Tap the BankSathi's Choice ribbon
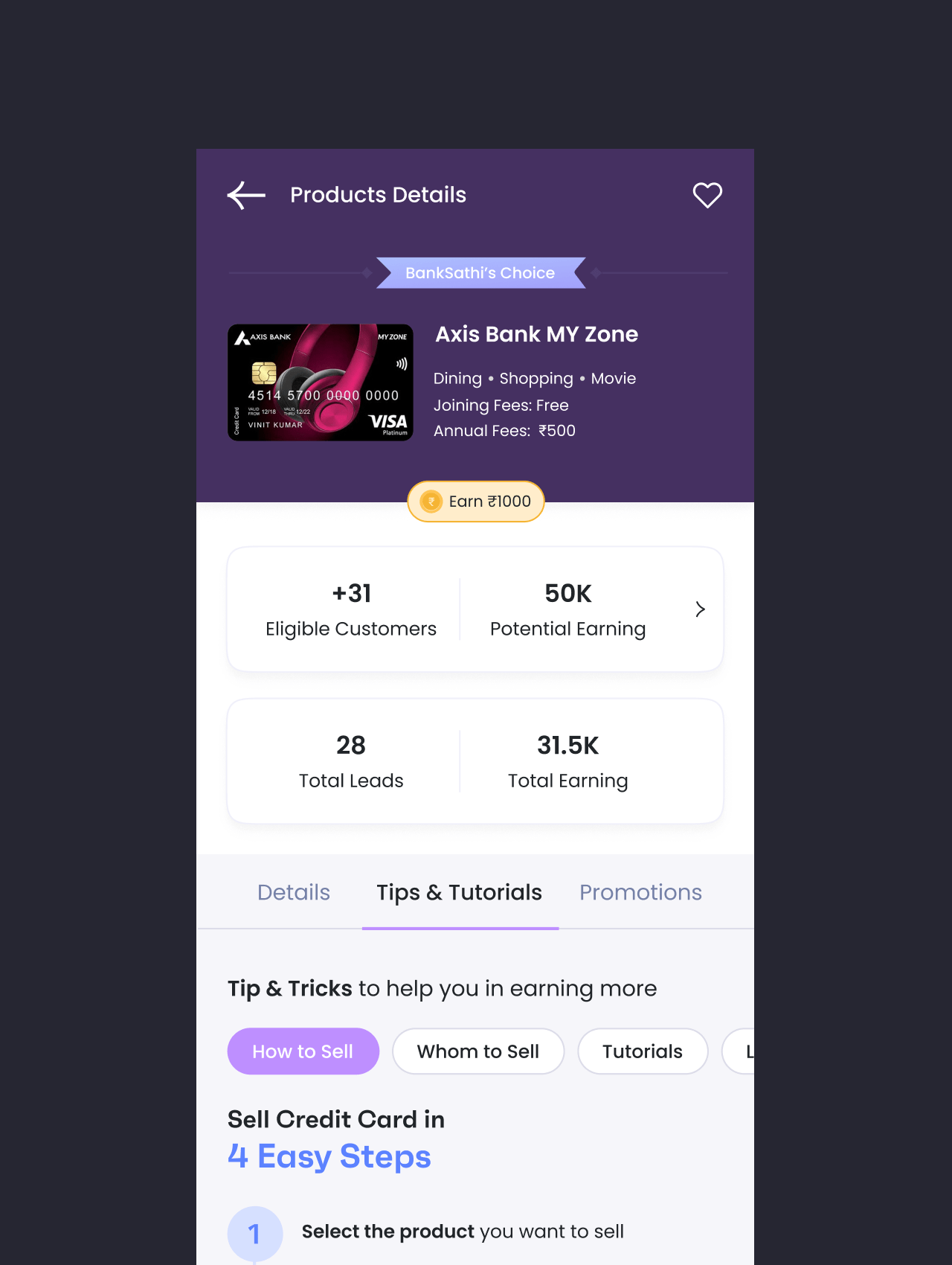952x1265 pixels. click(x=480, y=273)
